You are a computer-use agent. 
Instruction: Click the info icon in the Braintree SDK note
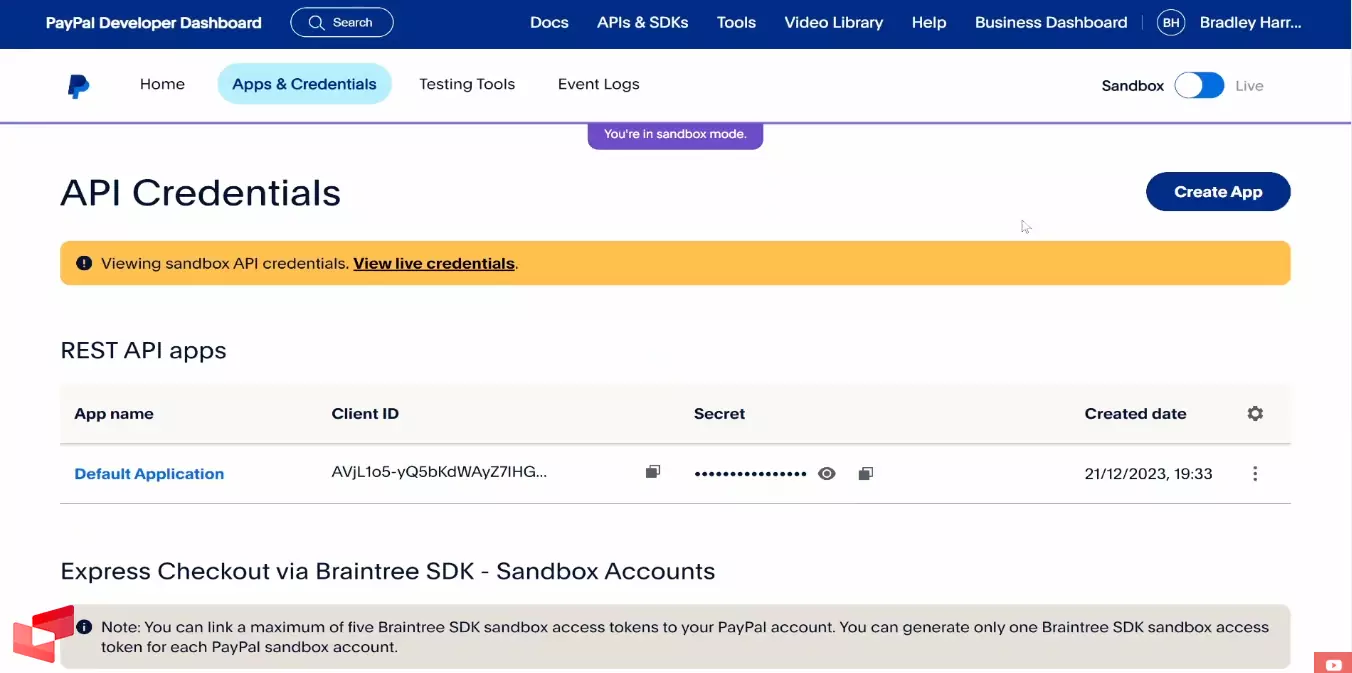tap(84, 625)
